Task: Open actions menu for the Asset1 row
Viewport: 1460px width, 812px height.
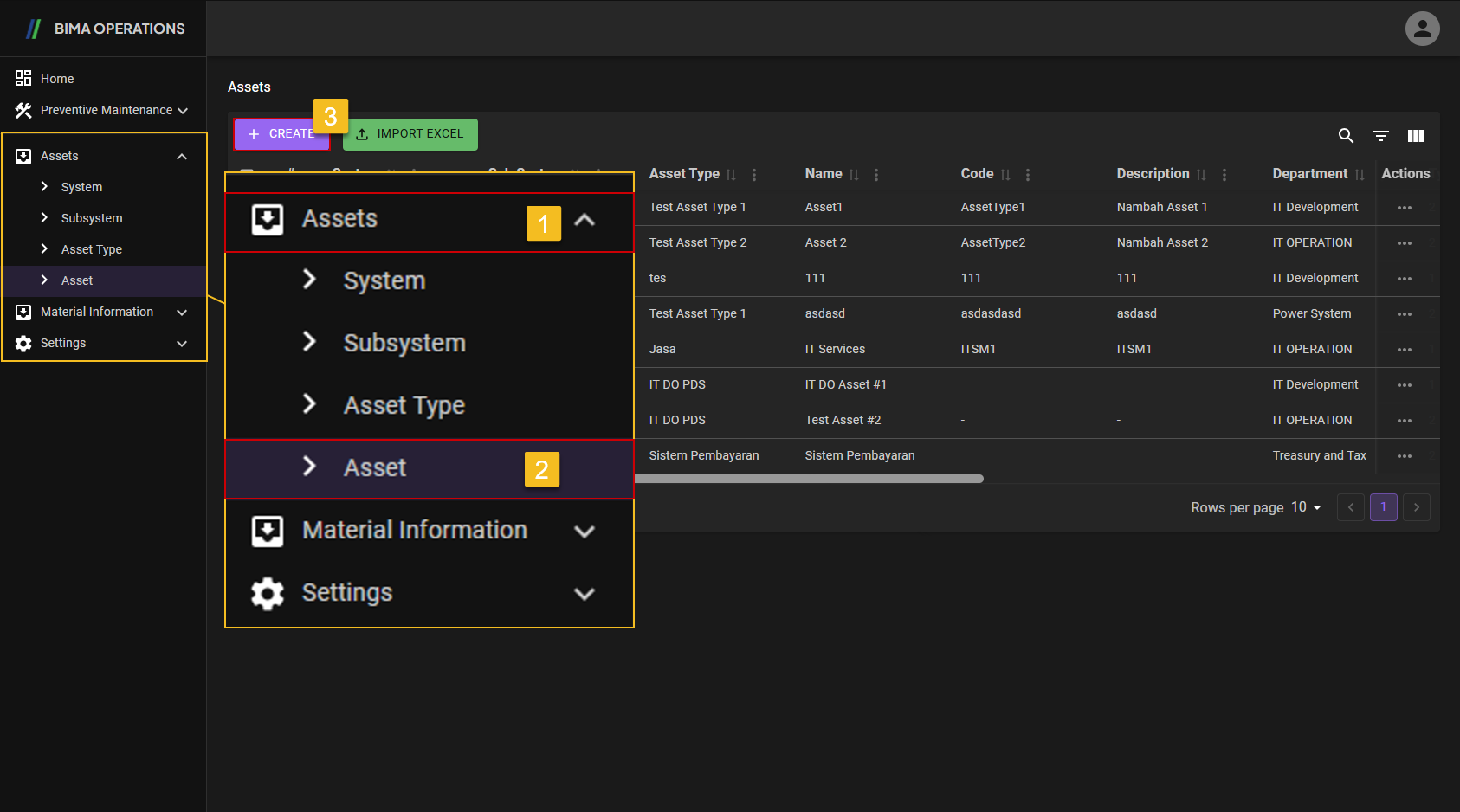Action: [x=1404, y=208]
